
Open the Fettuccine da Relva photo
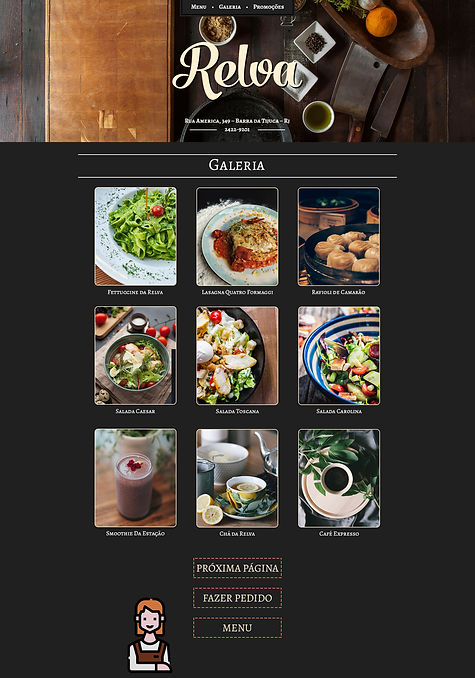tap(136, 237)
